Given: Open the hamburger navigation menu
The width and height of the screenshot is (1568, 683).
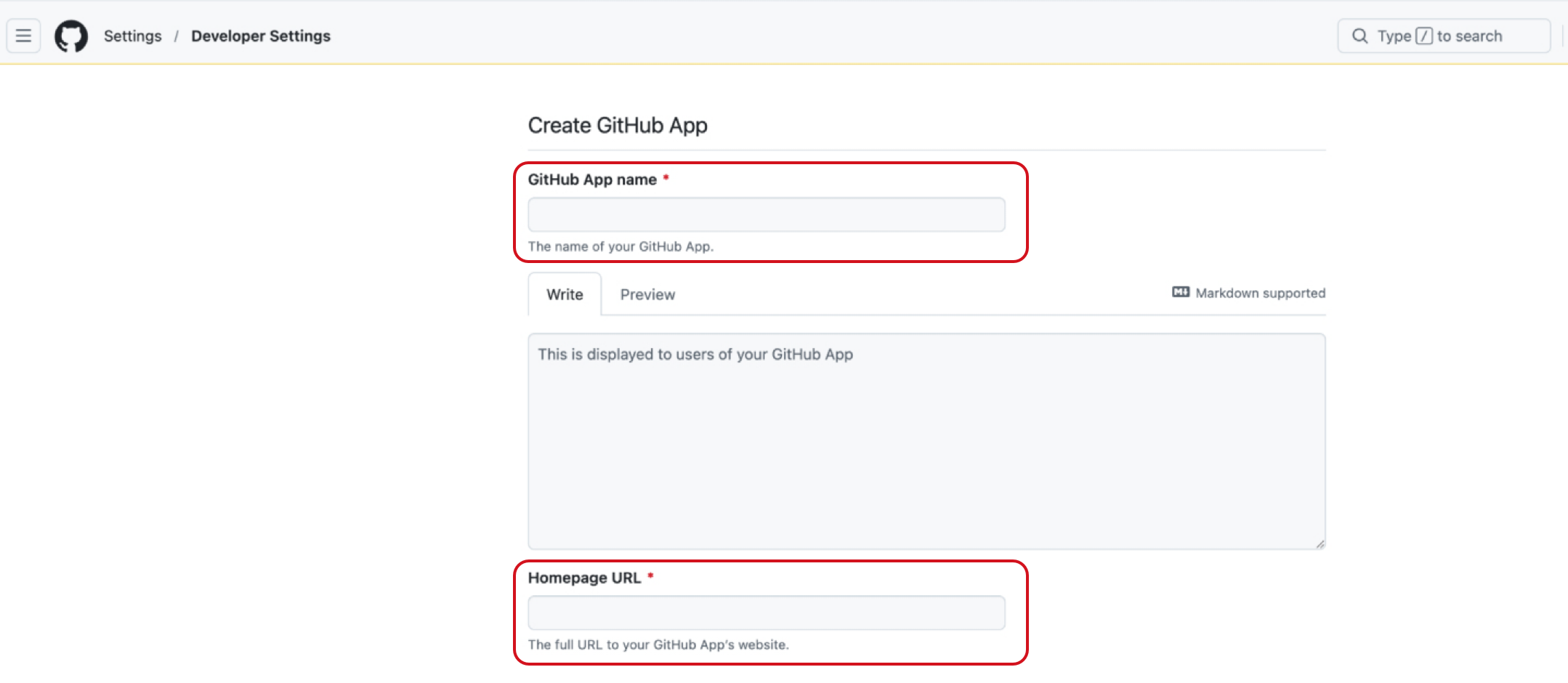Looking at the screenshot, I should (23, 36).
